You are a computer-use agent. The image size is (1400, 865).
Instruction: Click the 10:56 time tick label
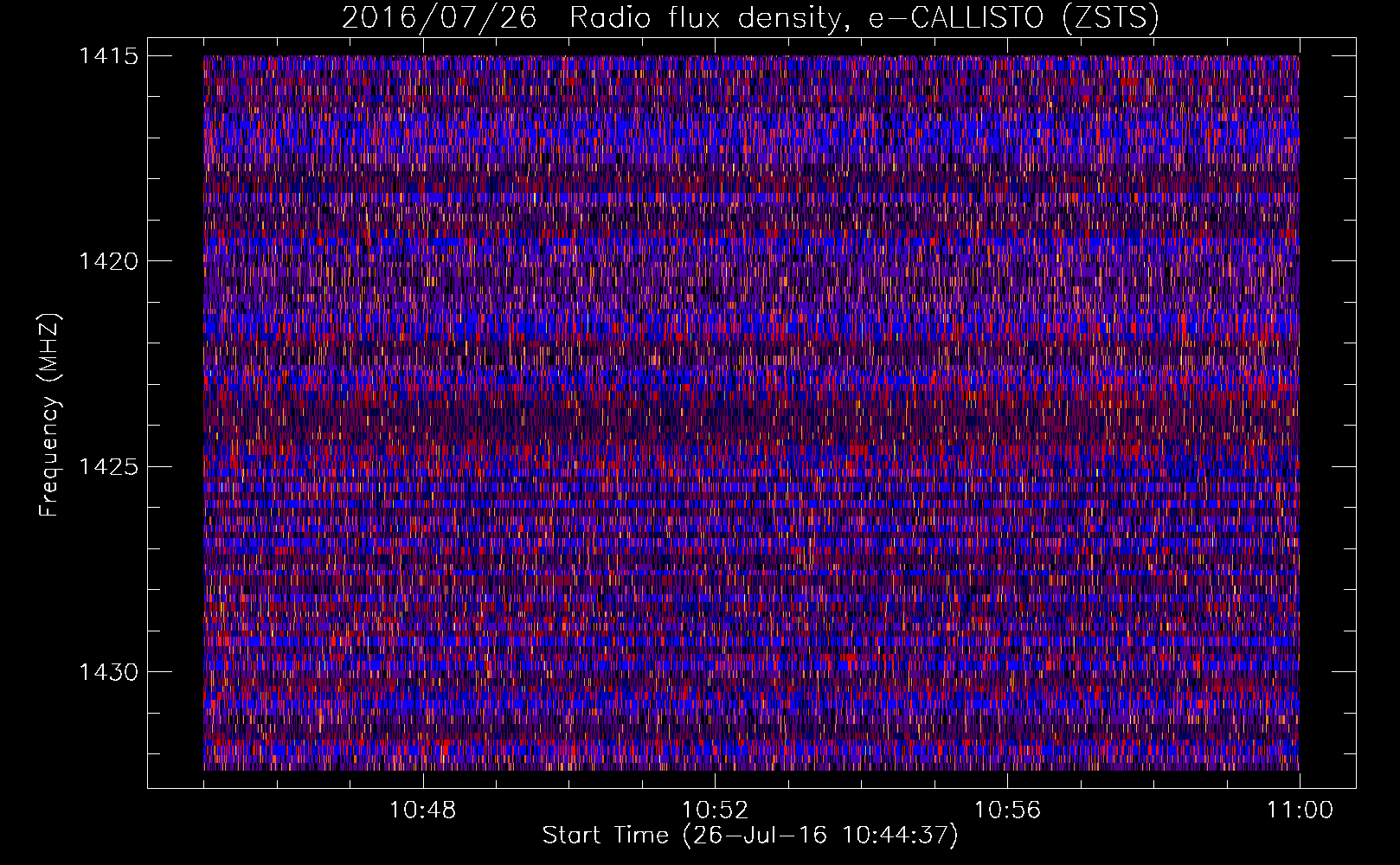point(1008,811)
